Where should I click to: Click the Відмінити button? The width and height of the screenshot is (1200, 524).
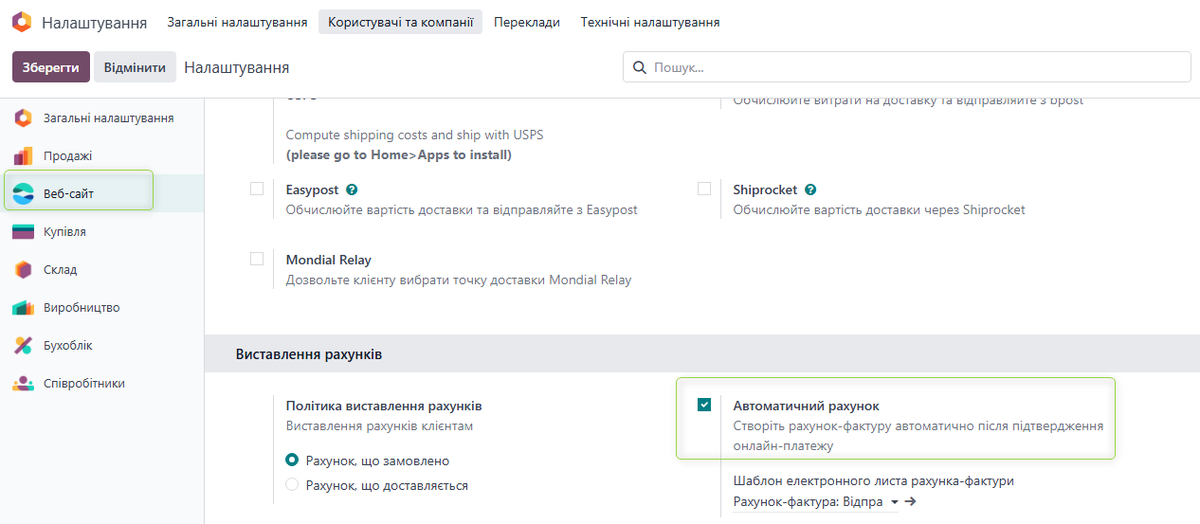coord(135,67)
